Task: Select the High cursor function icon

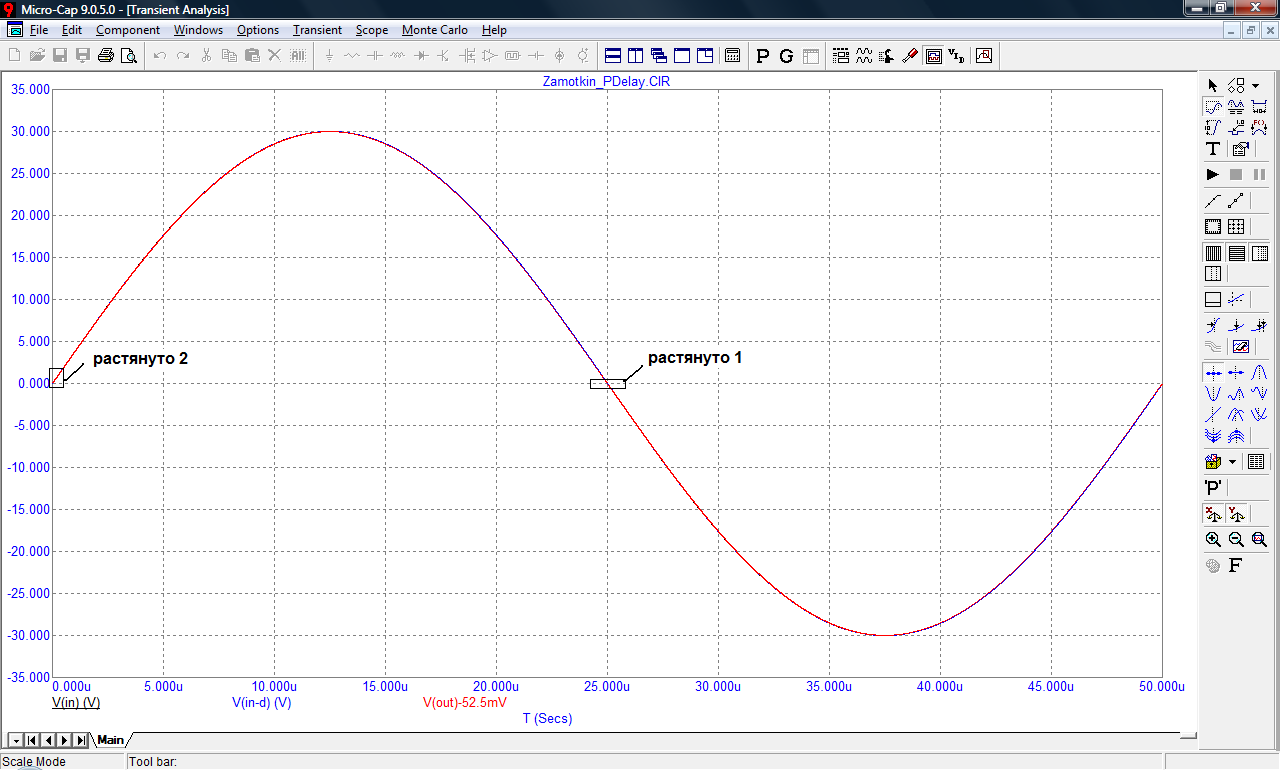Action: tap(1236, 393)
